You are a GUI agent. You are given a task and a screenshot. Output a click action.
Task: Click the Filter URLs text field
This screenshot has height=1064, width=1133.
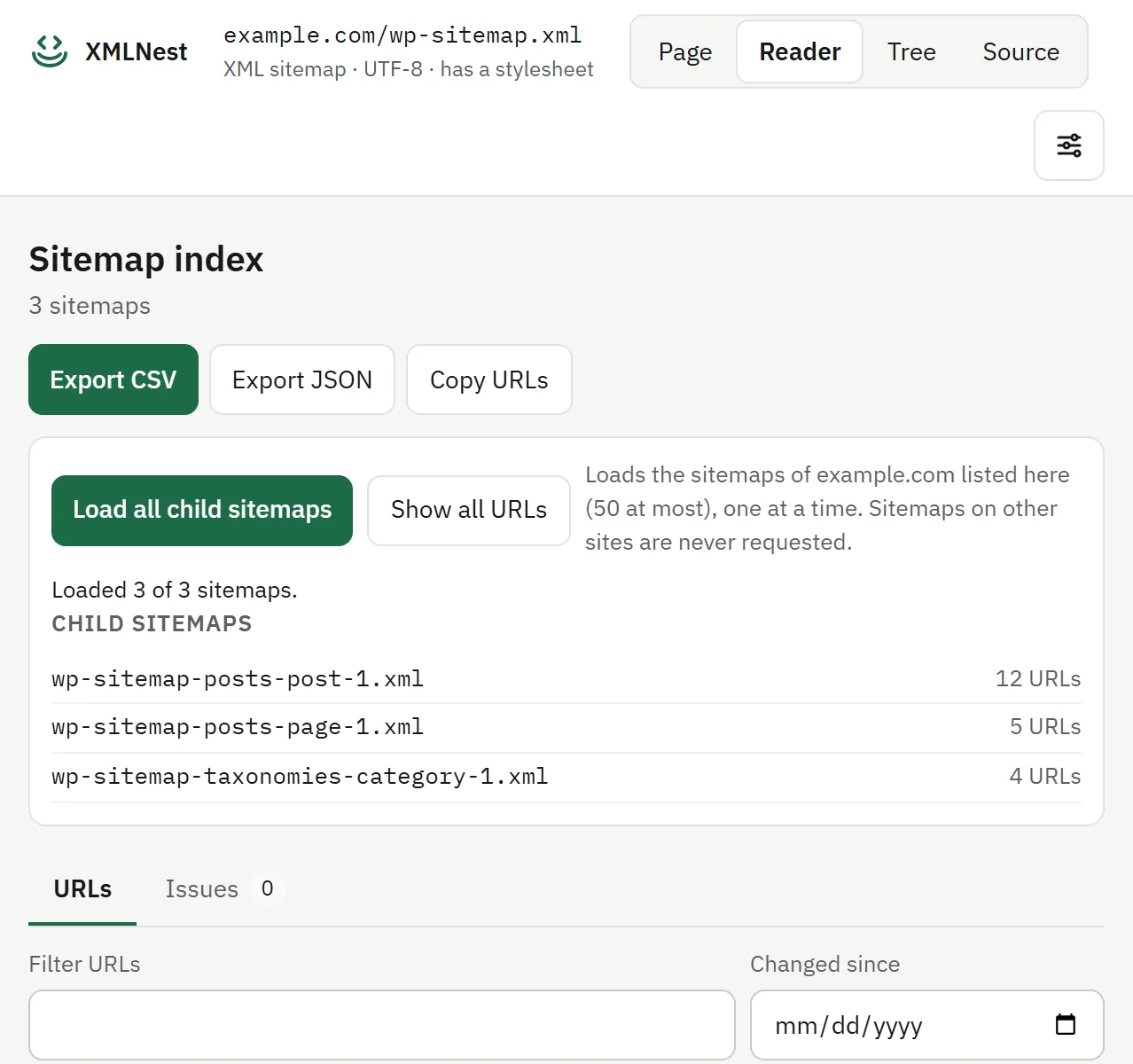[382, 1025]
